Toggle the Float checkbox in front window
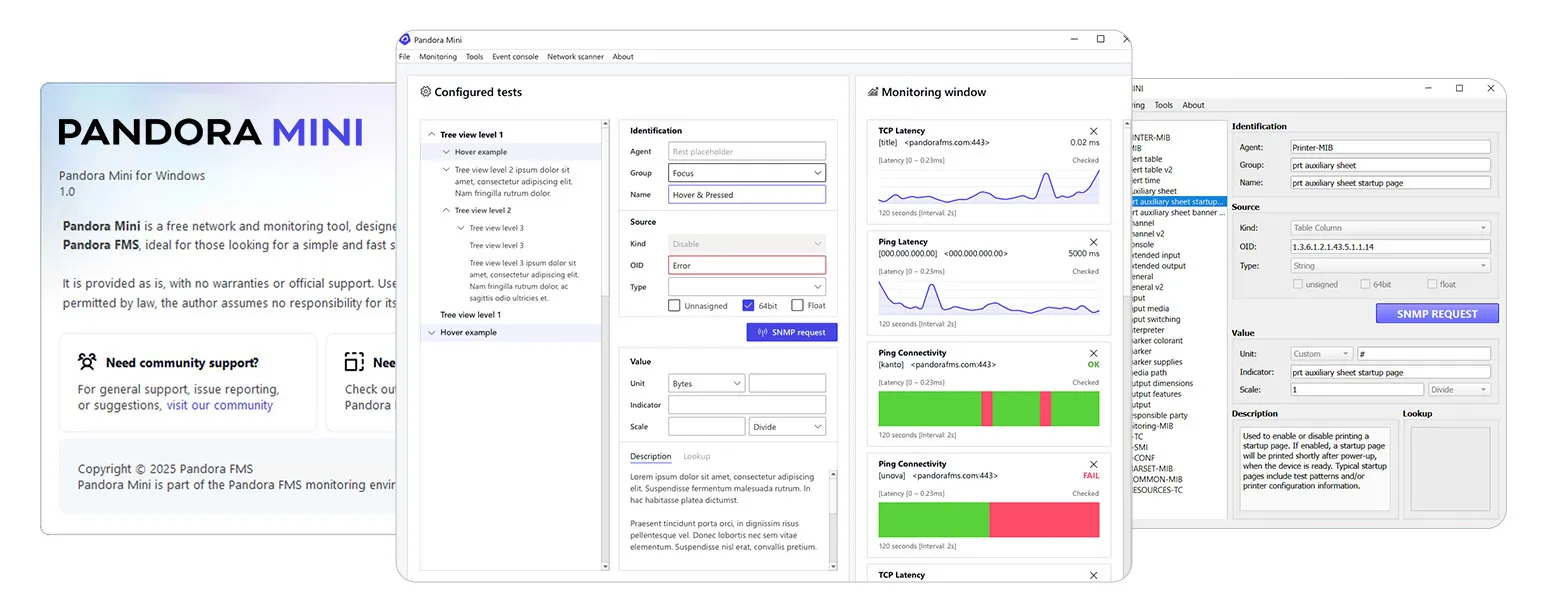 pos(797,306)
